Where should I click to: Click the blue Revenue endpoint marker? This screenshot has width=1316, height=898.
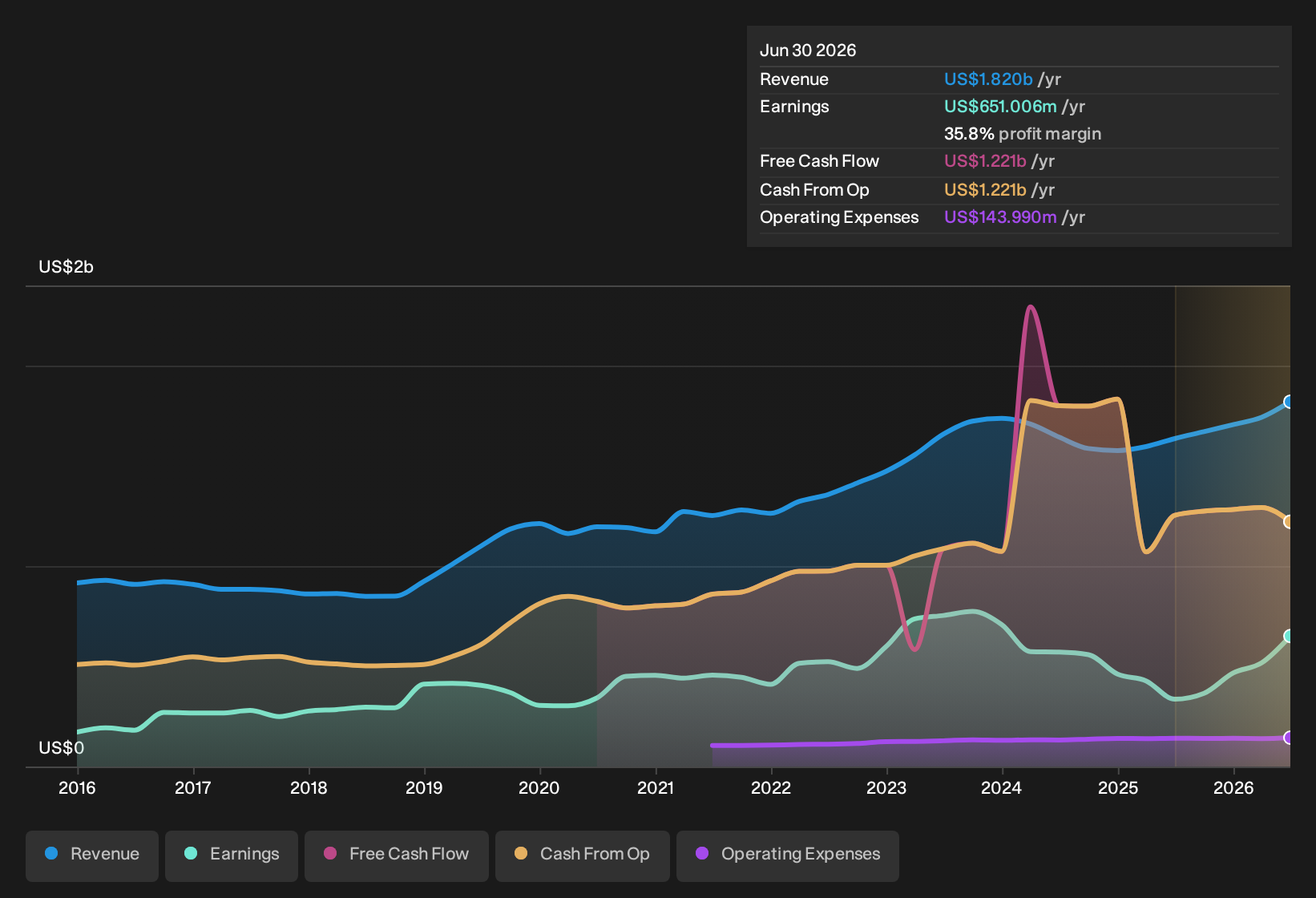click(x=1289, y=402)
